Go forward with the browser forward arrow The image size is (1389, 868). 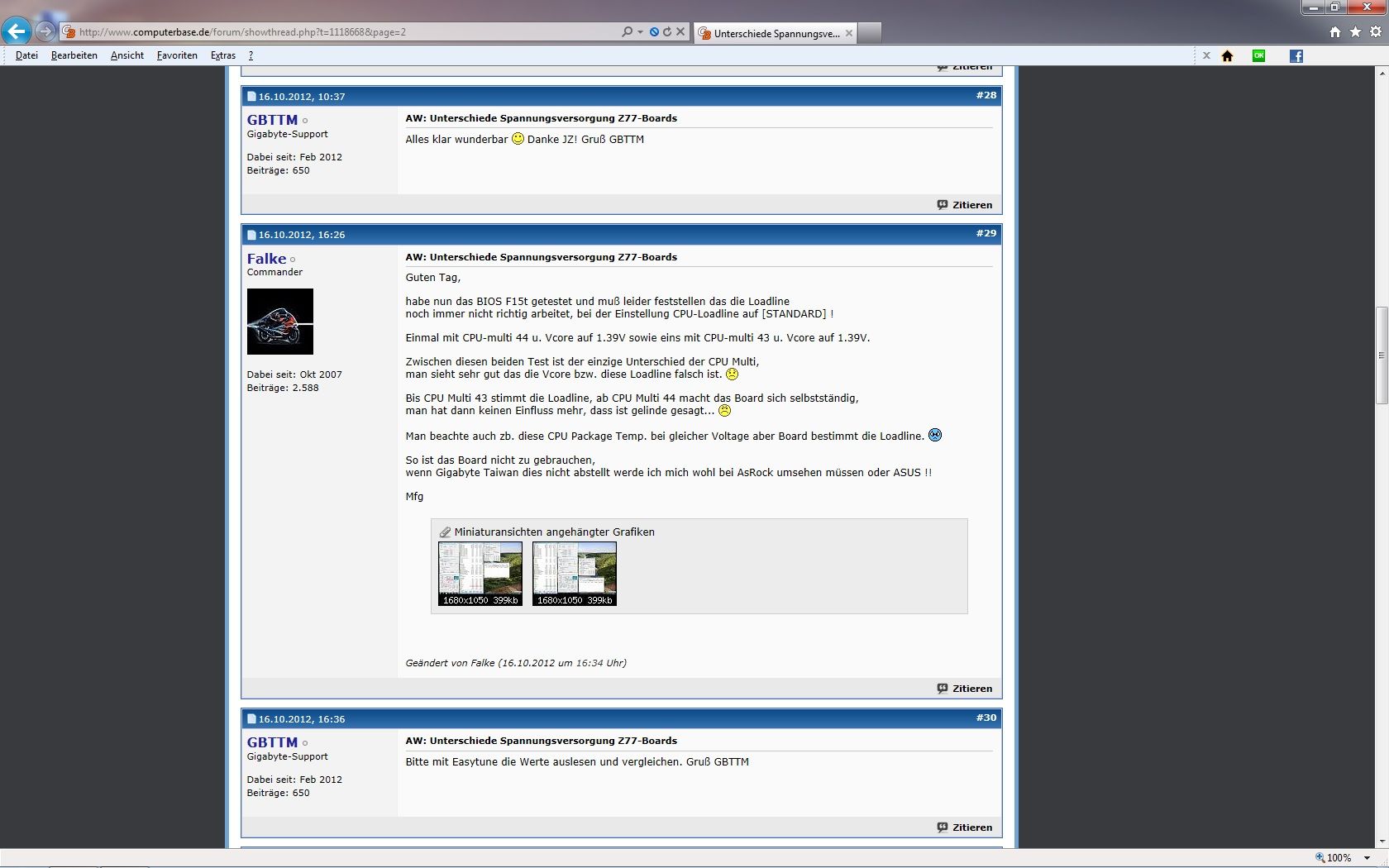tap(45, 32)
